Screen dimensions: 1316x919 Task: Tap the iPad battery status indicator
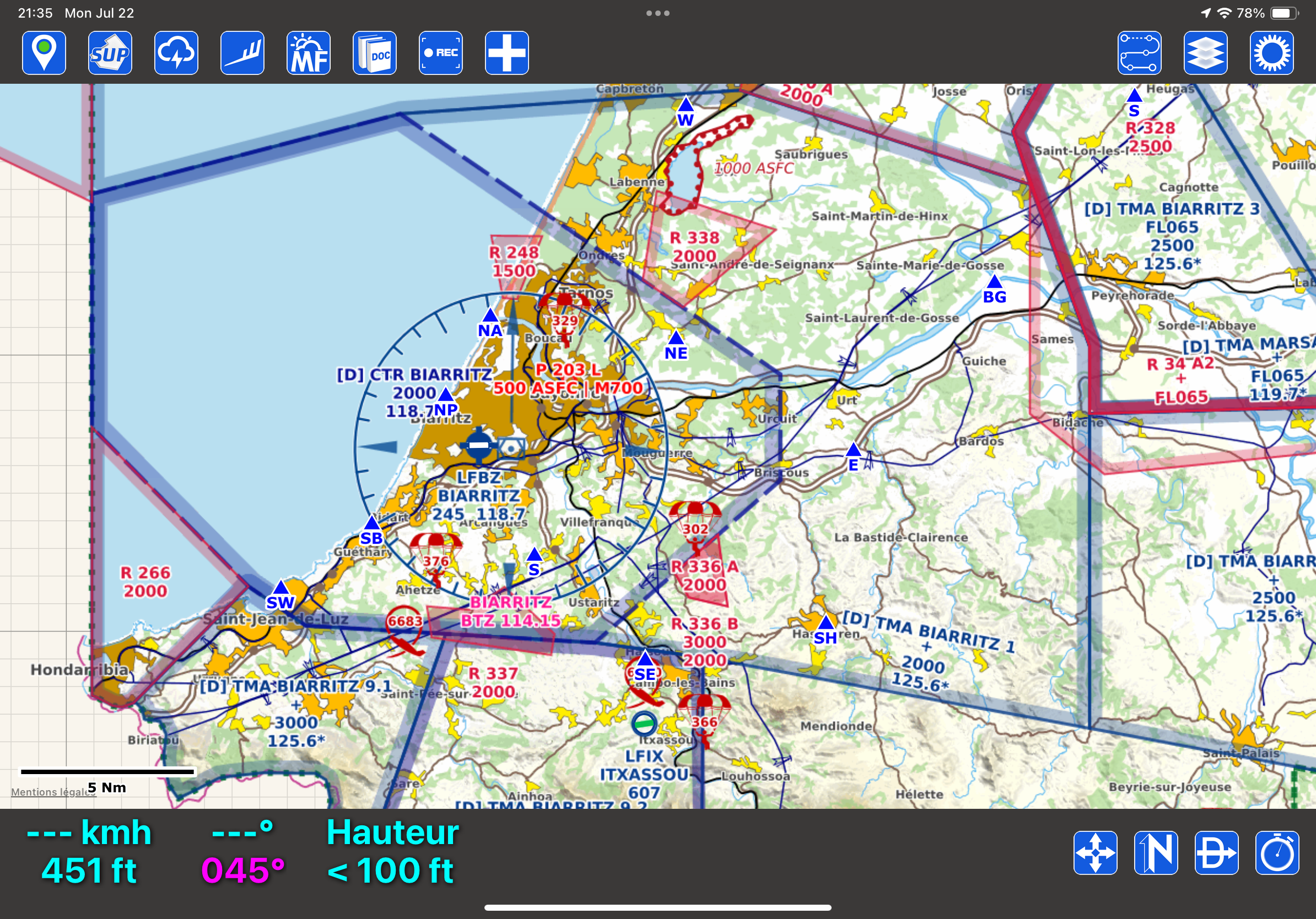tap(1285, 13)
